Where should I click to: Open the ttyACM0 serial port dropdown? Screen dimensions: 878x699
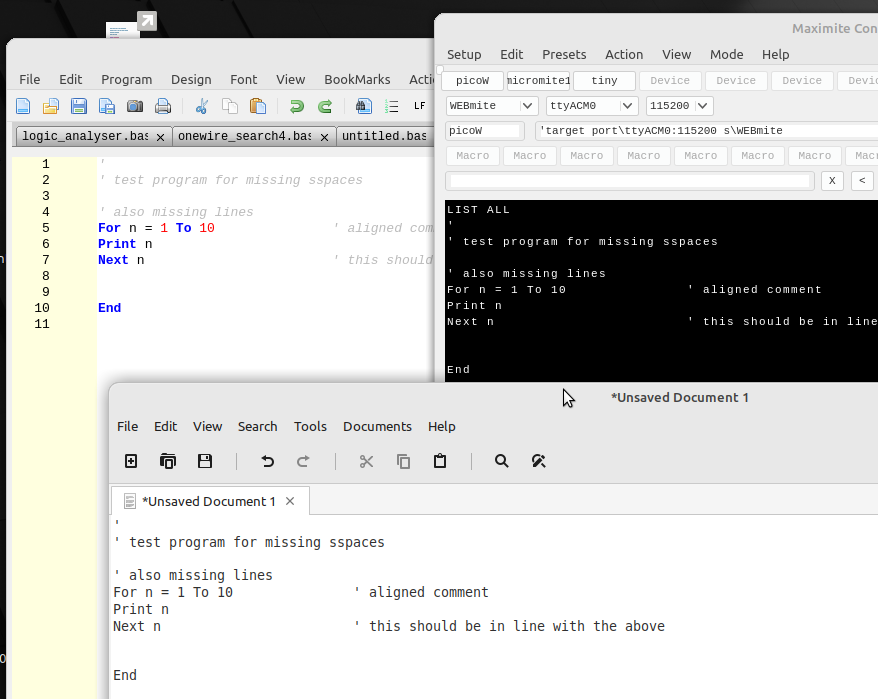(x=628, y=106)
